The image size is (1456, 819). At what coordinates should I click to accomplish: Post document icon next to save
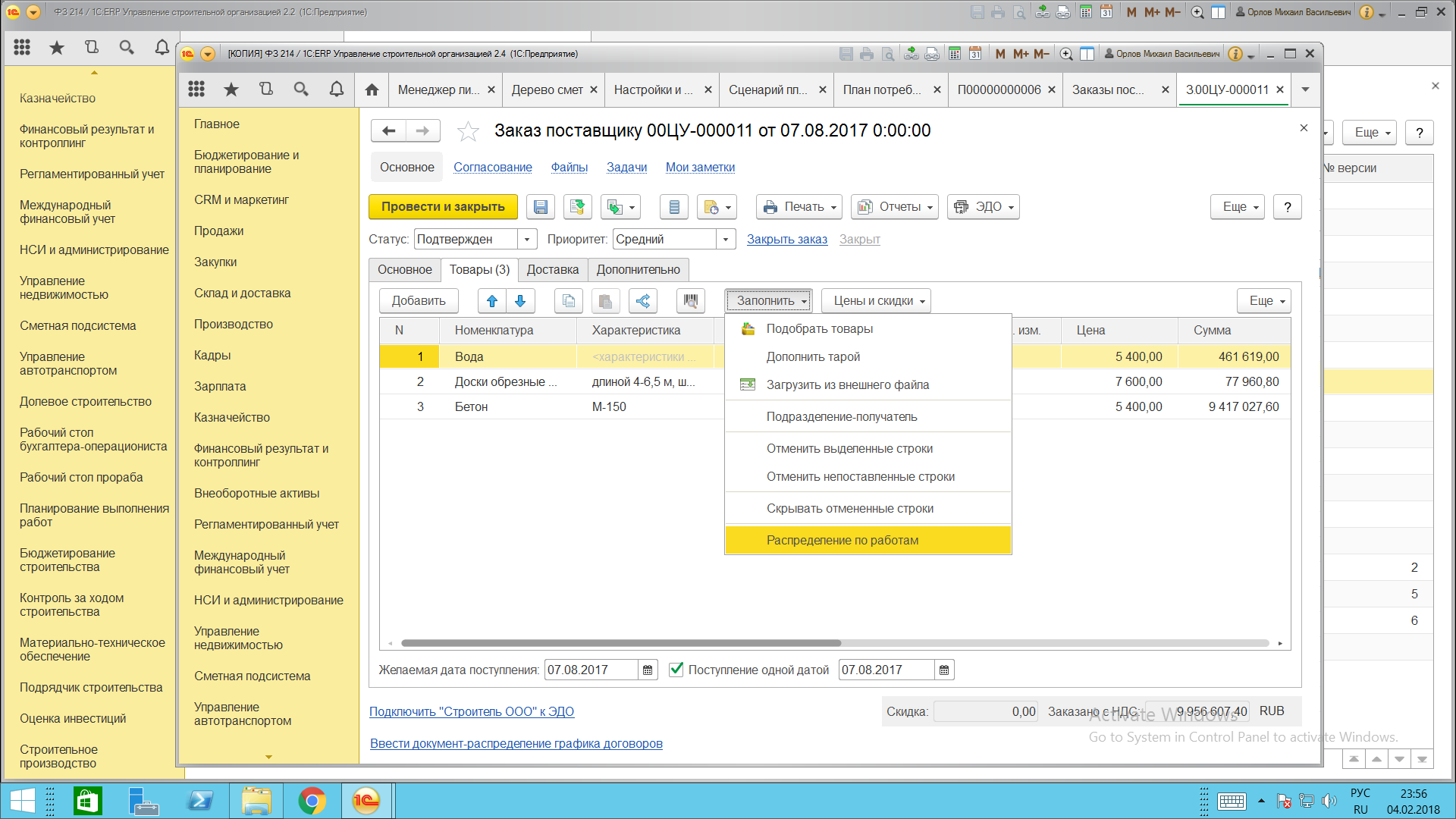coord(578,207)
